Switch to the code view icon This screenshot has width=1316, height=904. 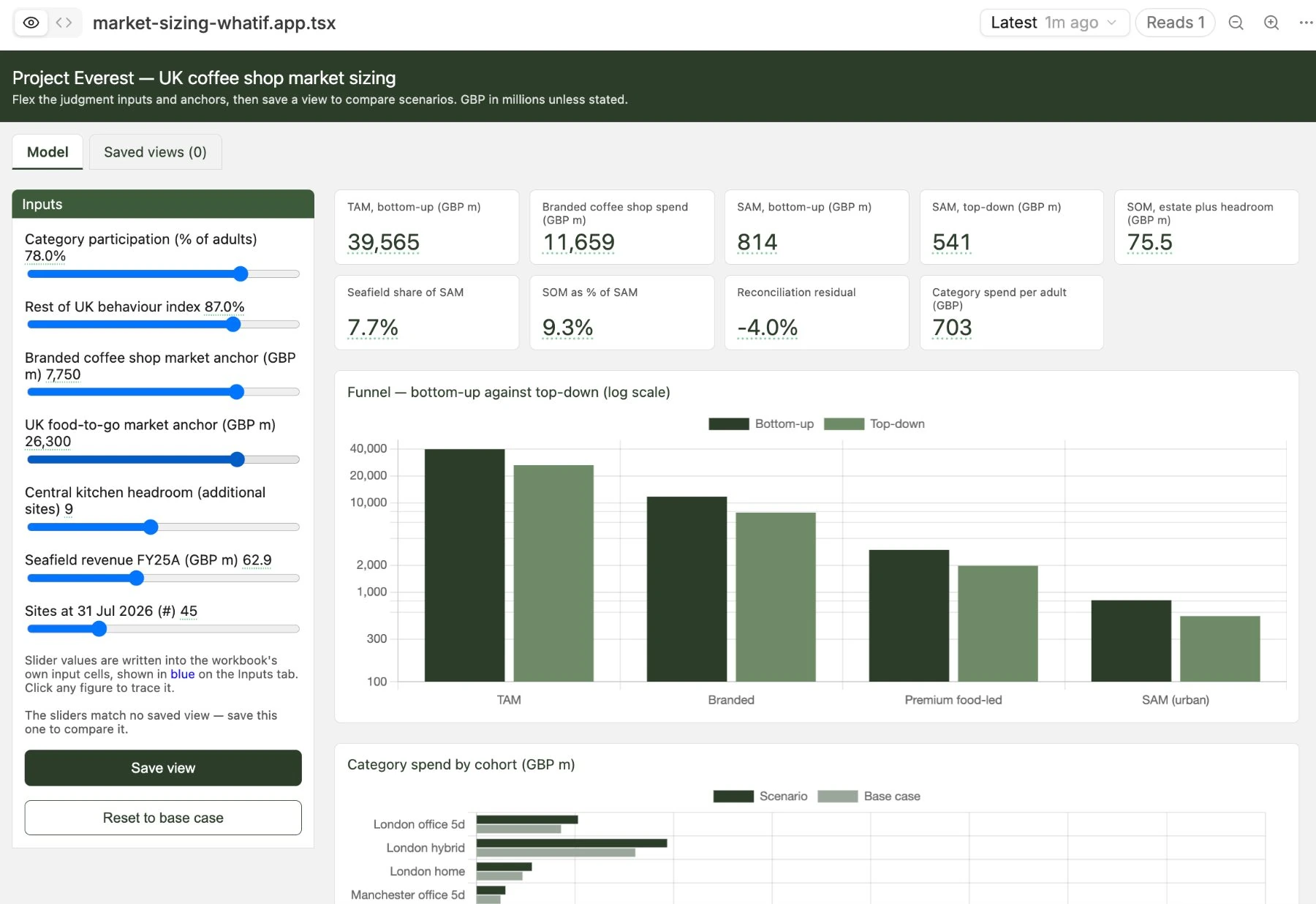tap(64, 23)
